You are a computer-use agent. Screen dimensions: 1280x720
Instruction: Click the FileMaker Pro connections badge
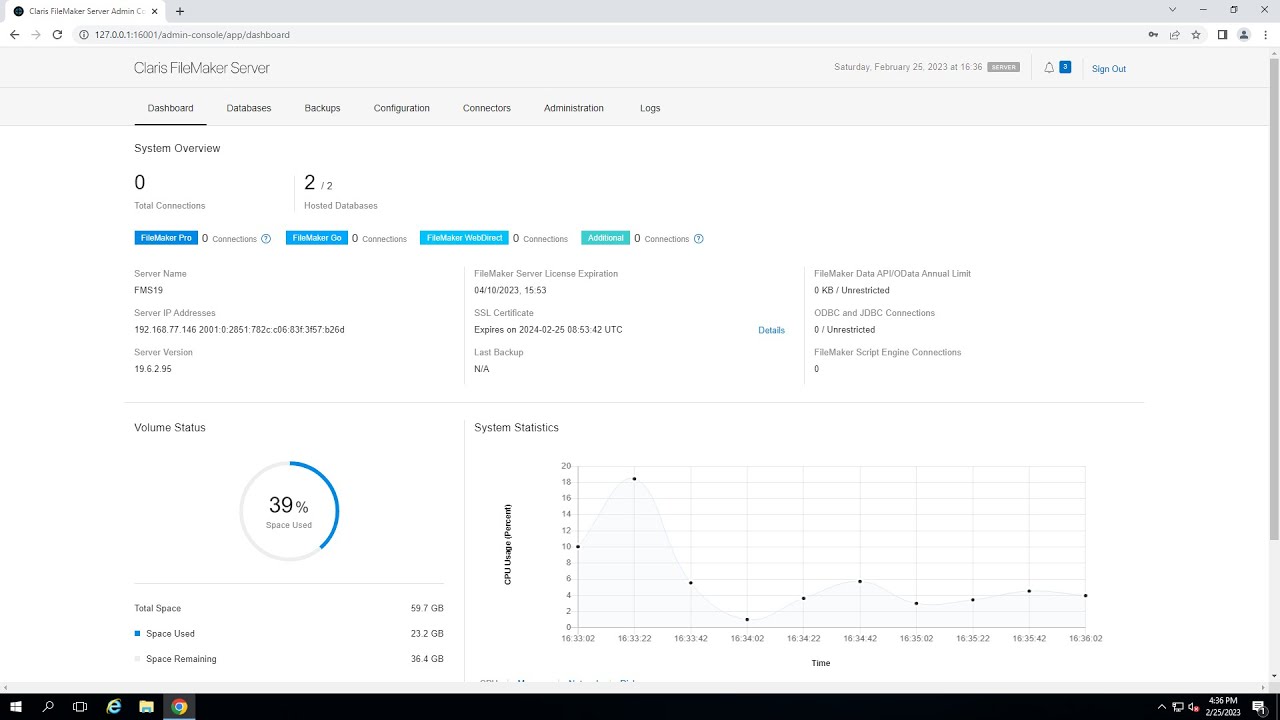pyautogui.click(x=166, y=238)
